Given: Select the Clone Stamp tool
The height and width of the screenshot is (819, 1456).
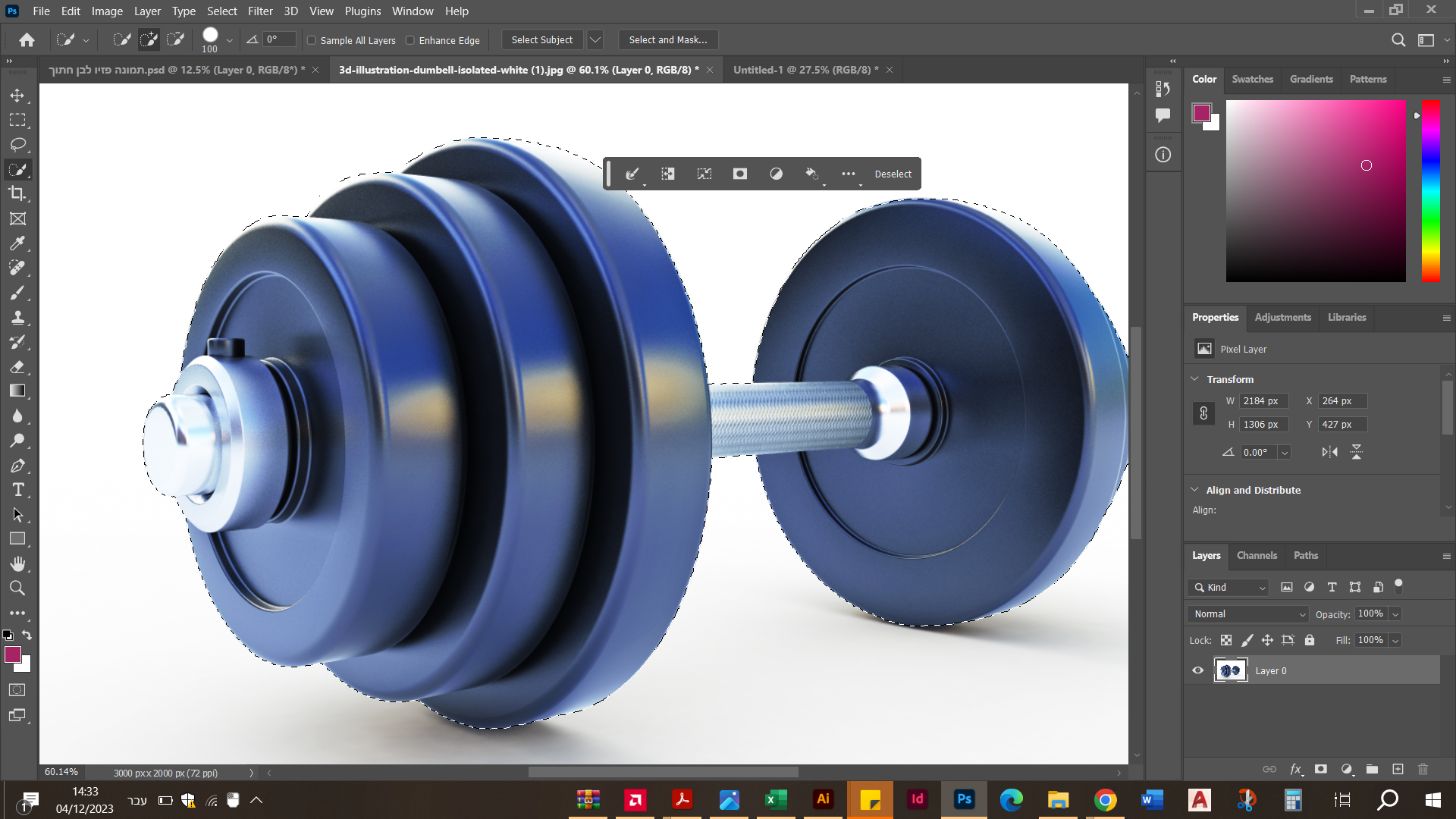Looking at the screenshot, I should coord(17,317).
